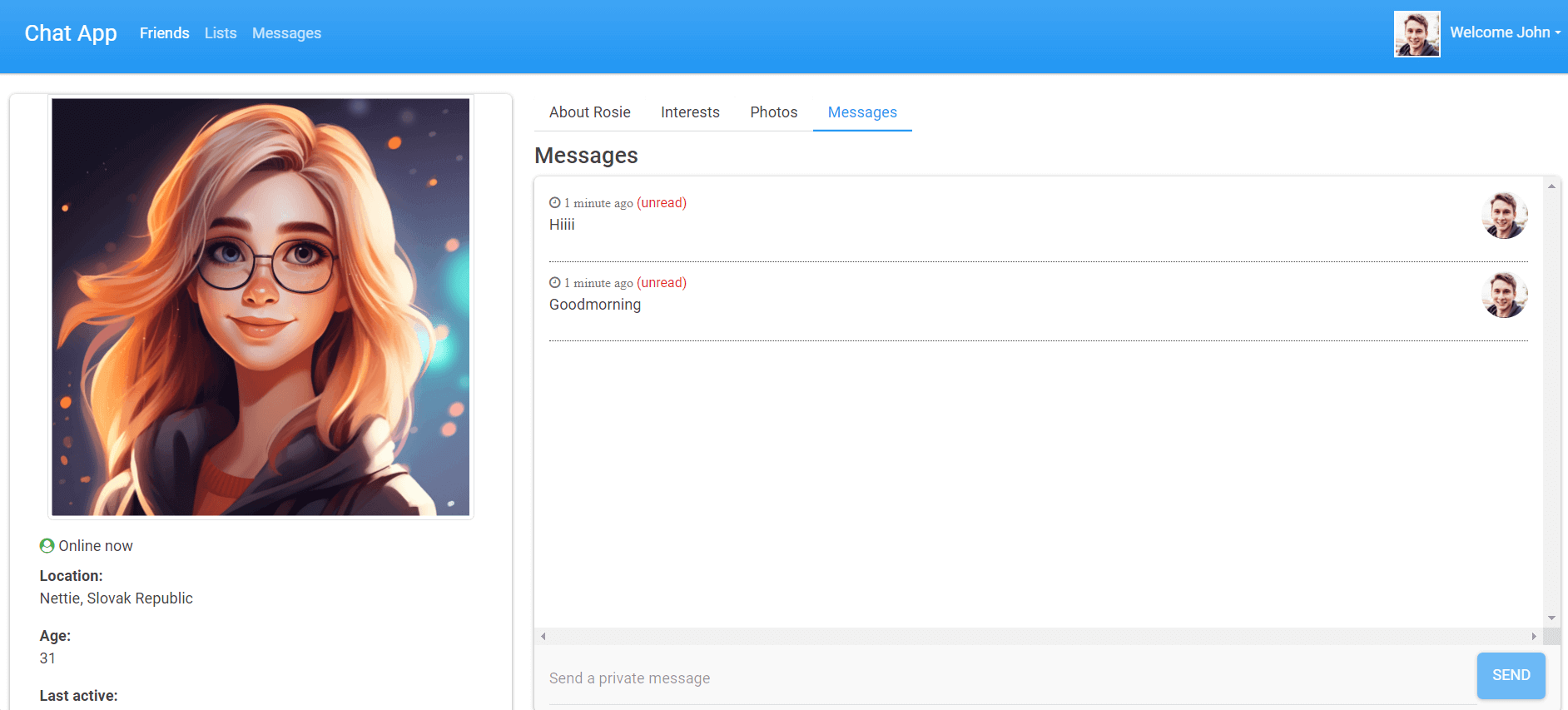The width and height of the screenshot is (1568, 710).
Task: Click sender avatar next to Goodmorning message
Action: click(1504, 295)
